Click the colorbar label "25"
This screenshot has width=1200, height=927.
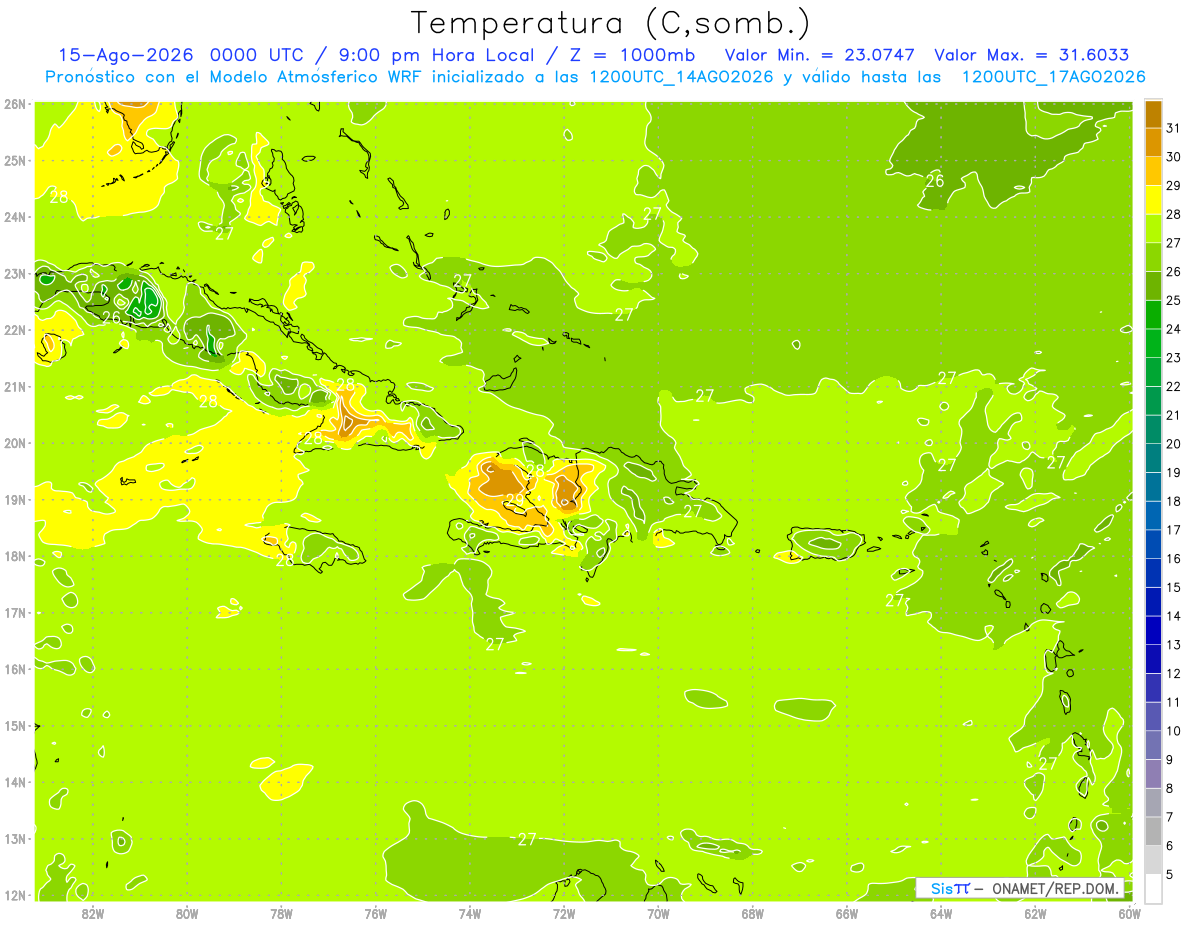coord(1174,301)
